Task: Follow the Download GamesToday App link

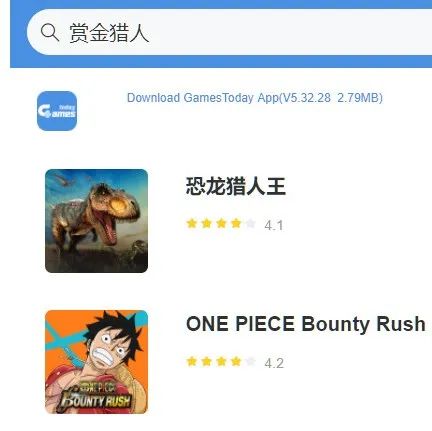Action: coord(255,98)
